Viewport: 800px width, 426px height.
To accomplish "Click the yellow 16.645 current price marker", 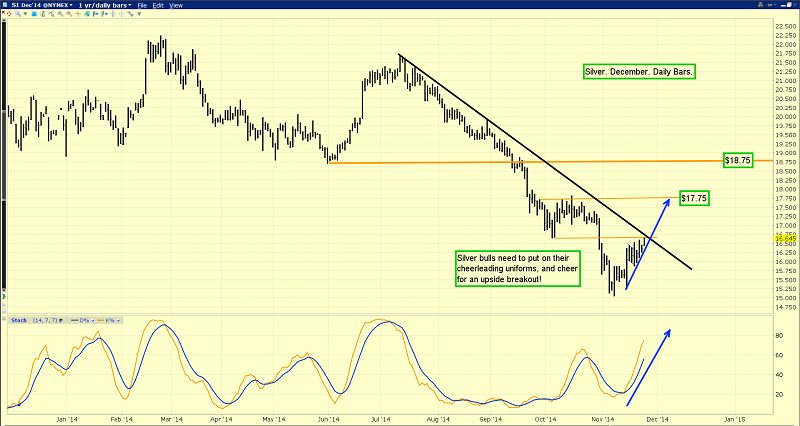I will [x=786, y=238].
